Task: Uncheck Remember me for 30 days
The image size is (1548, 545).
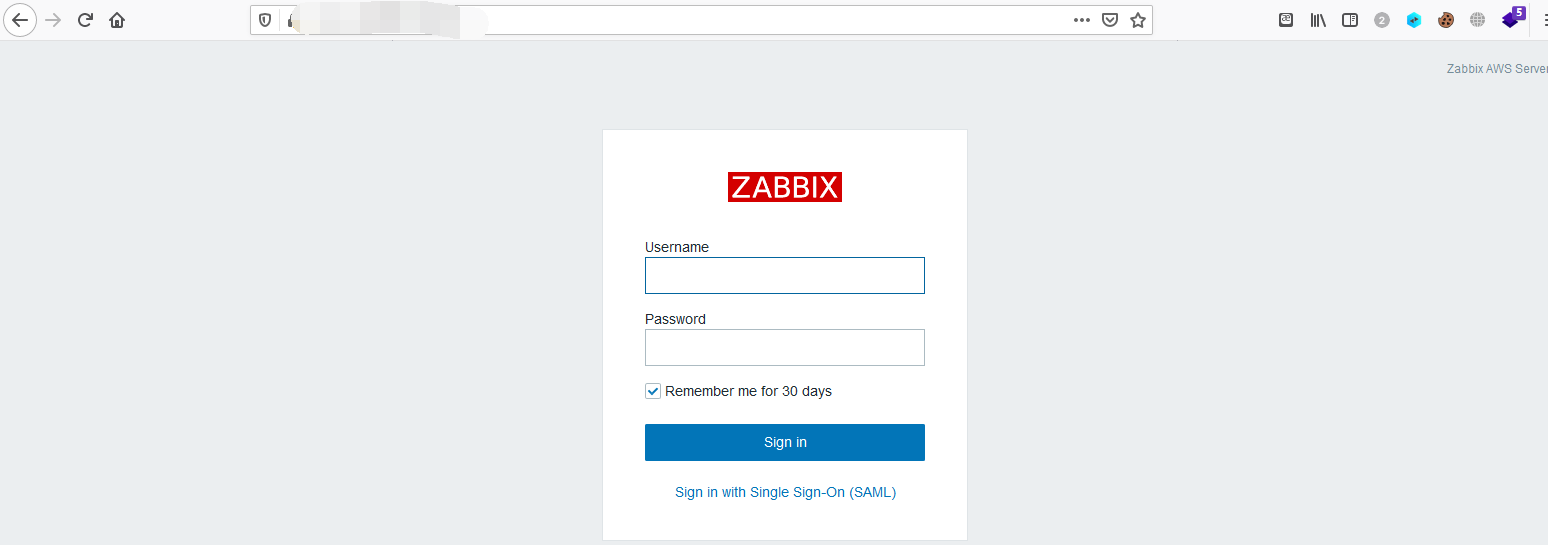Action: tap(653, 391)
